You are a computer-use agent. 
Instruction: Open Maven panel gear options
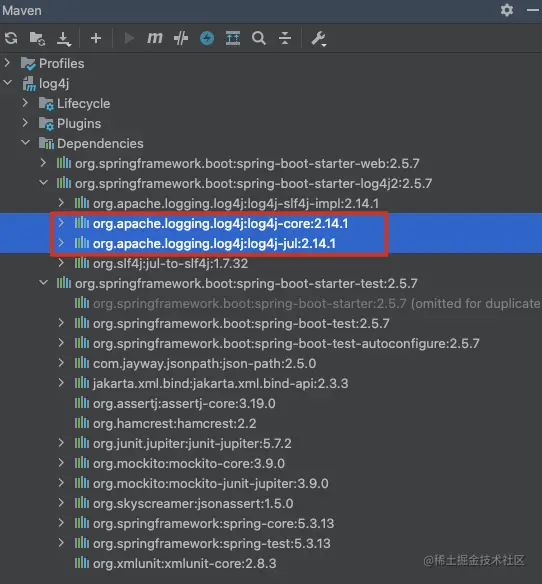507,10
